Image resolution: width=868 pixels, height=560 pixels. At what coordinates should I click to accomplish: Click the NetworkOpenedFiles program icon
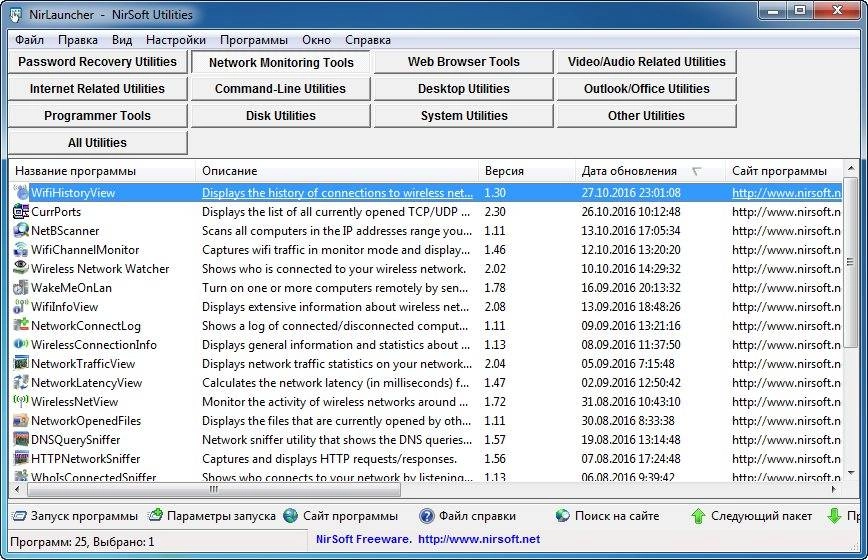[21, 421]
